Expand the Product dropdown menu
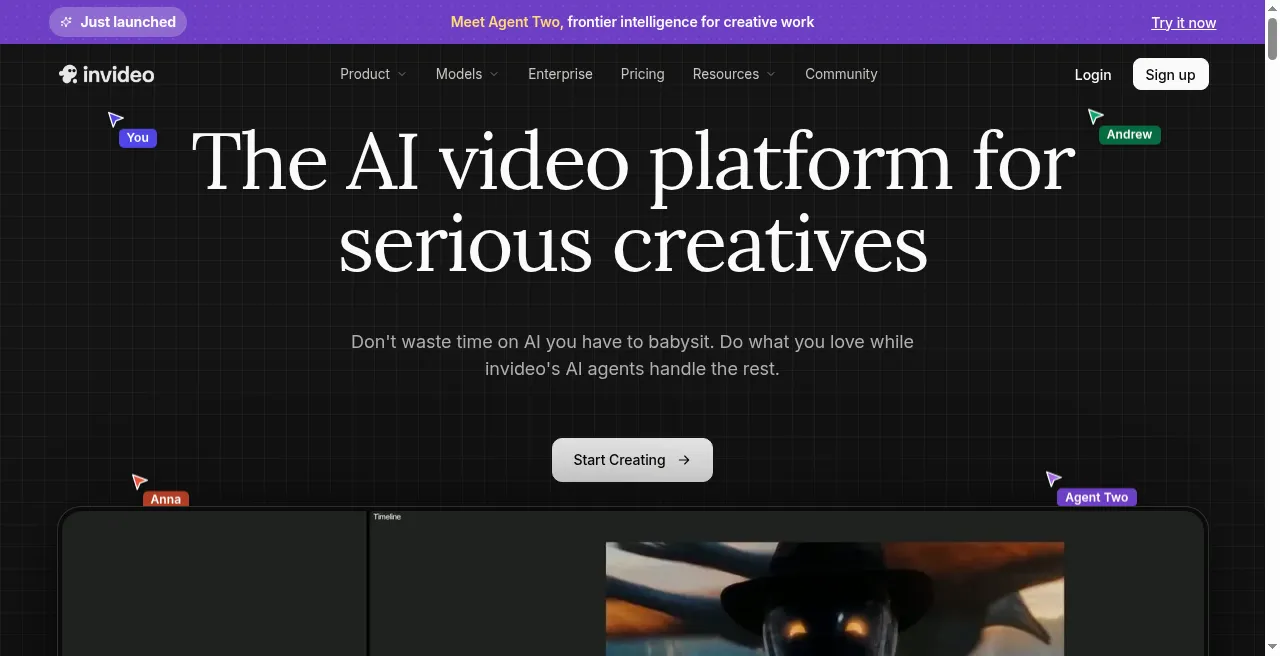The height and width of the screenshot is (656, 1280). [x=373, y=74]
